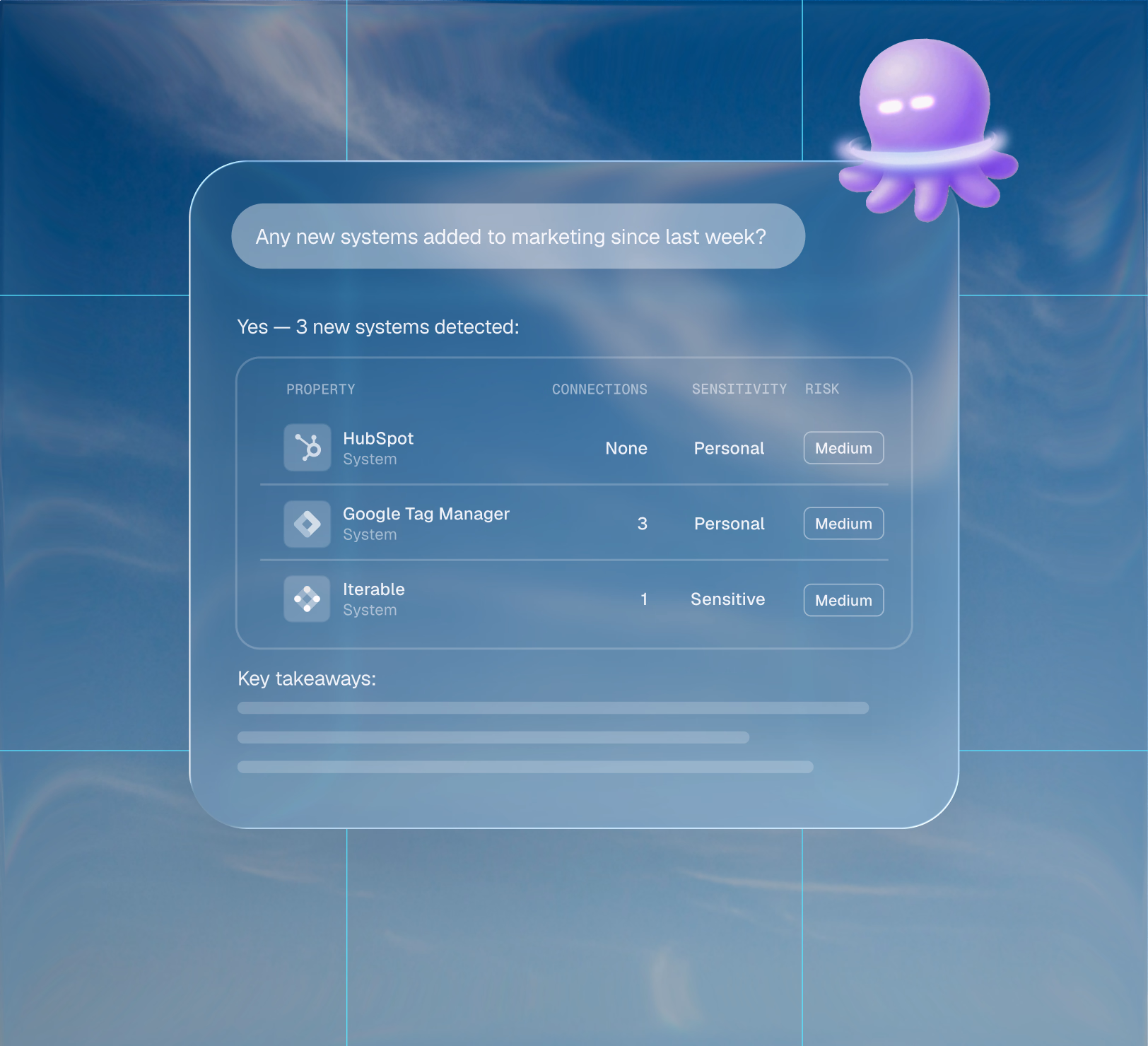Click the 'System' label under Iterable
The height and width of the screenshot is (1046, 1148).
tap(370, 610)
